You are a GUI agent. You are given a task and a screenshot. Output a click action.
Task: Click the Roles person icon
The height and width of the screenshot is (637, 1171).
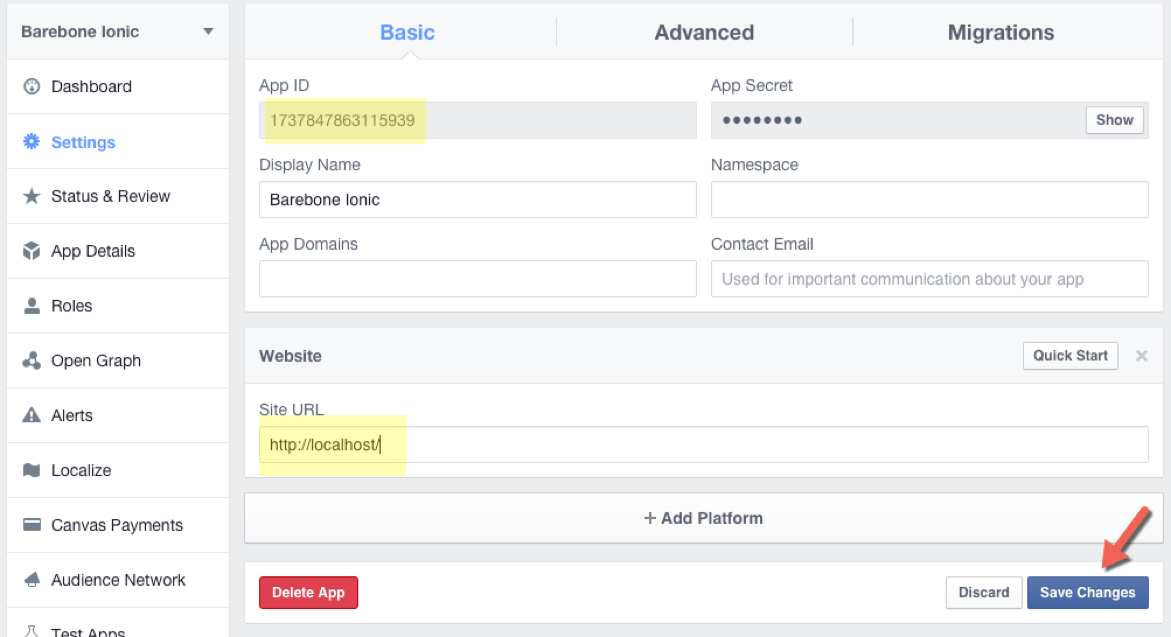pos(31,306)
